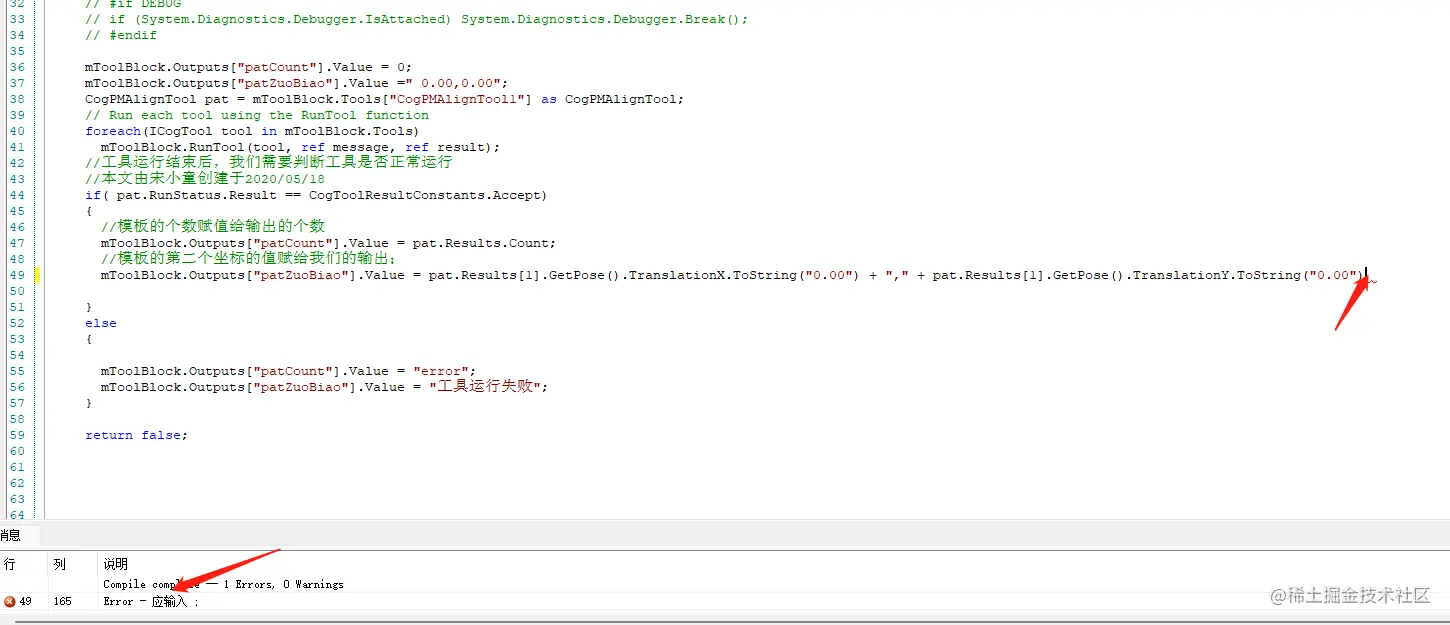Click the red error icon beside row 49
The width and height of the screenshot is (1450, 625).
(10, 601)
